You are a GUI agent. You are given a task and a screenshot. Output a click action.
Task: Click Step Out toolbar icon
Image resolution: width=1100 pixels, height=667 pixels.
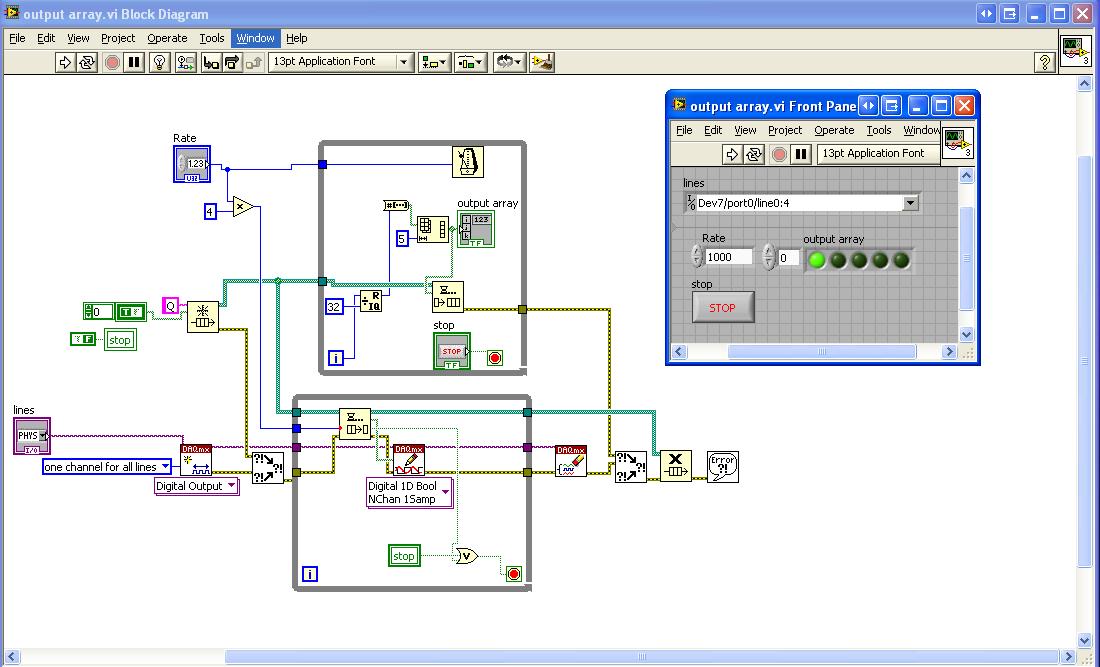pyautogui.click(x=253, y=62)
